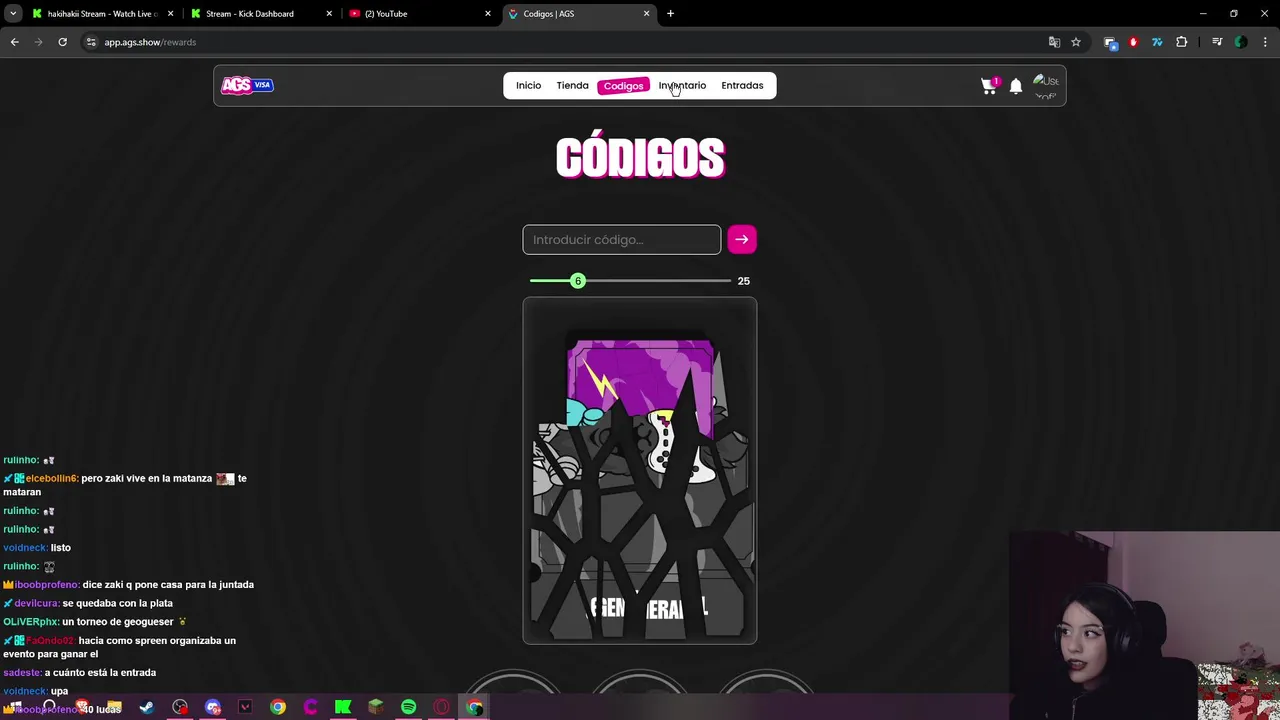Close the YouTube tab
This screenshot has width=1280, height=720.
click(488, 14)
